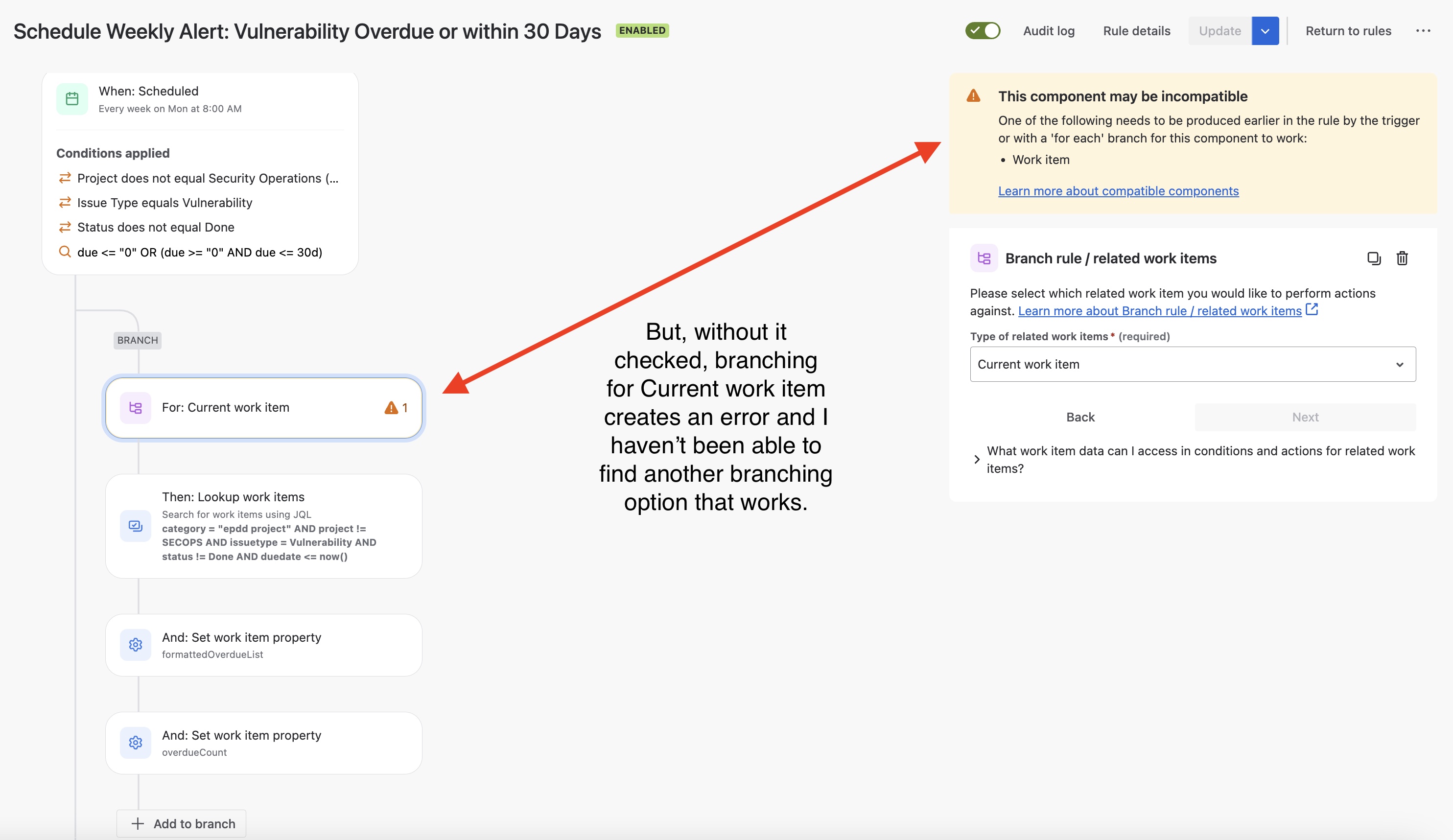The width and height of the screenshot is (1453, 840).
Task: Click the gear icon for formattedOverdueList property
Action: (x=136, y=645)
